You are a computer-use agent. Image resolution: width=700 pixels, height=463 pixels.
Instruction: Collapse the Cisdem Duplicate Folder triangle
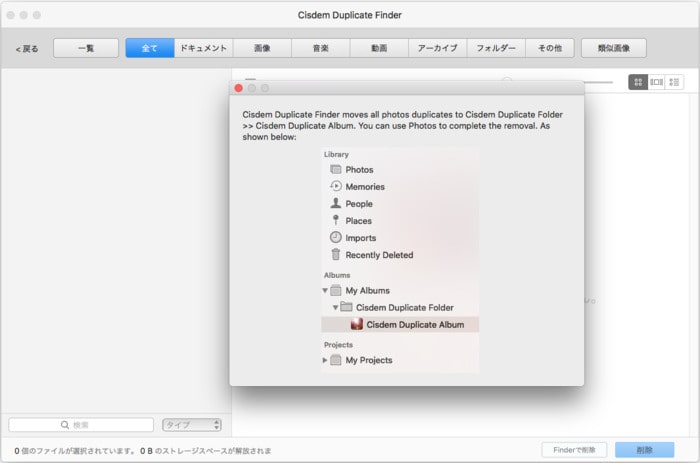pos(335,307)
